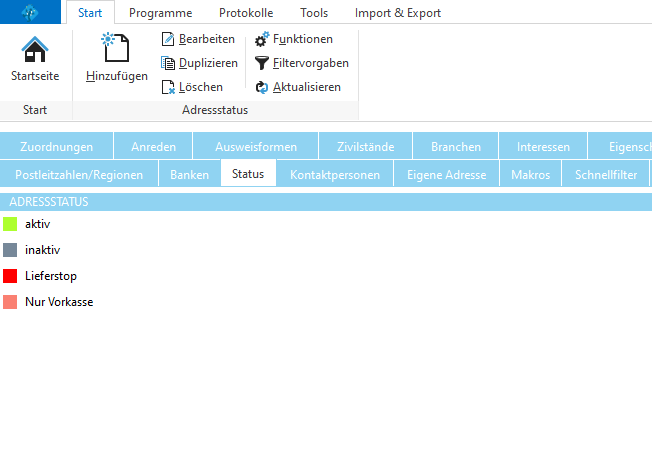Click the Löschen delete icon
Viewport: 652px width, 451px height.
pos(168,87)
